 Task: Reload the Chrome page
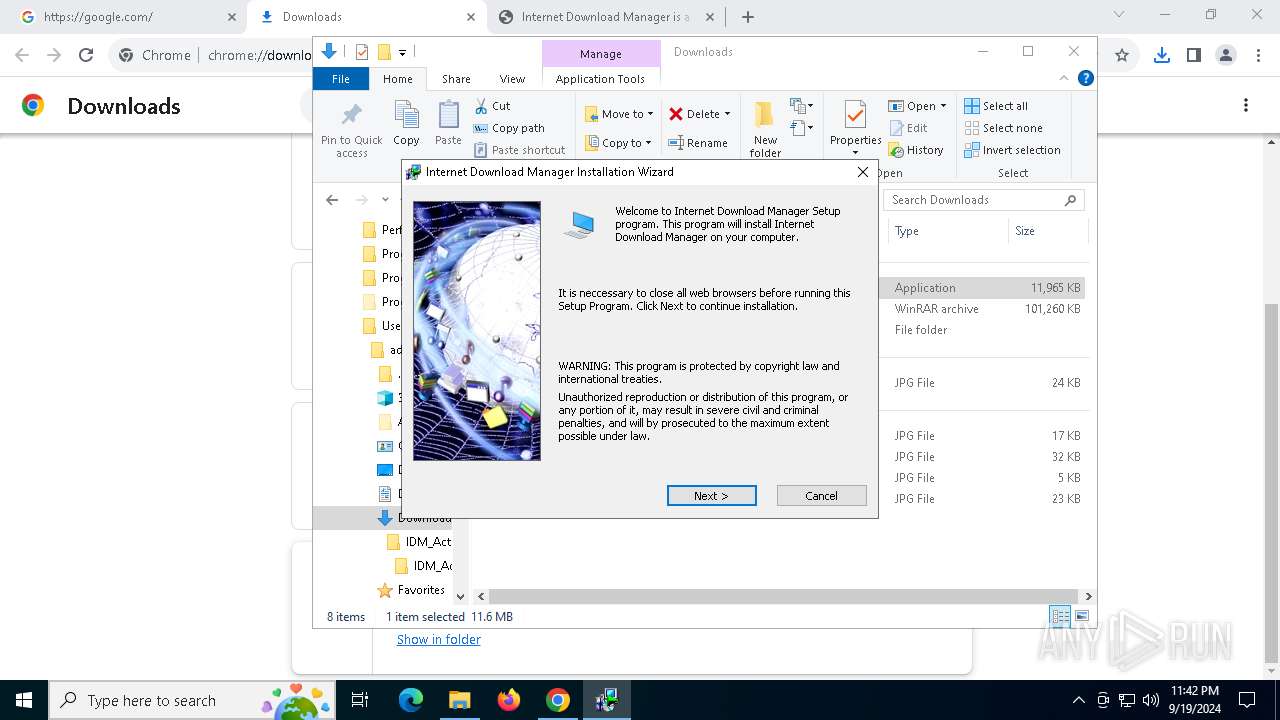coord(86,56)
